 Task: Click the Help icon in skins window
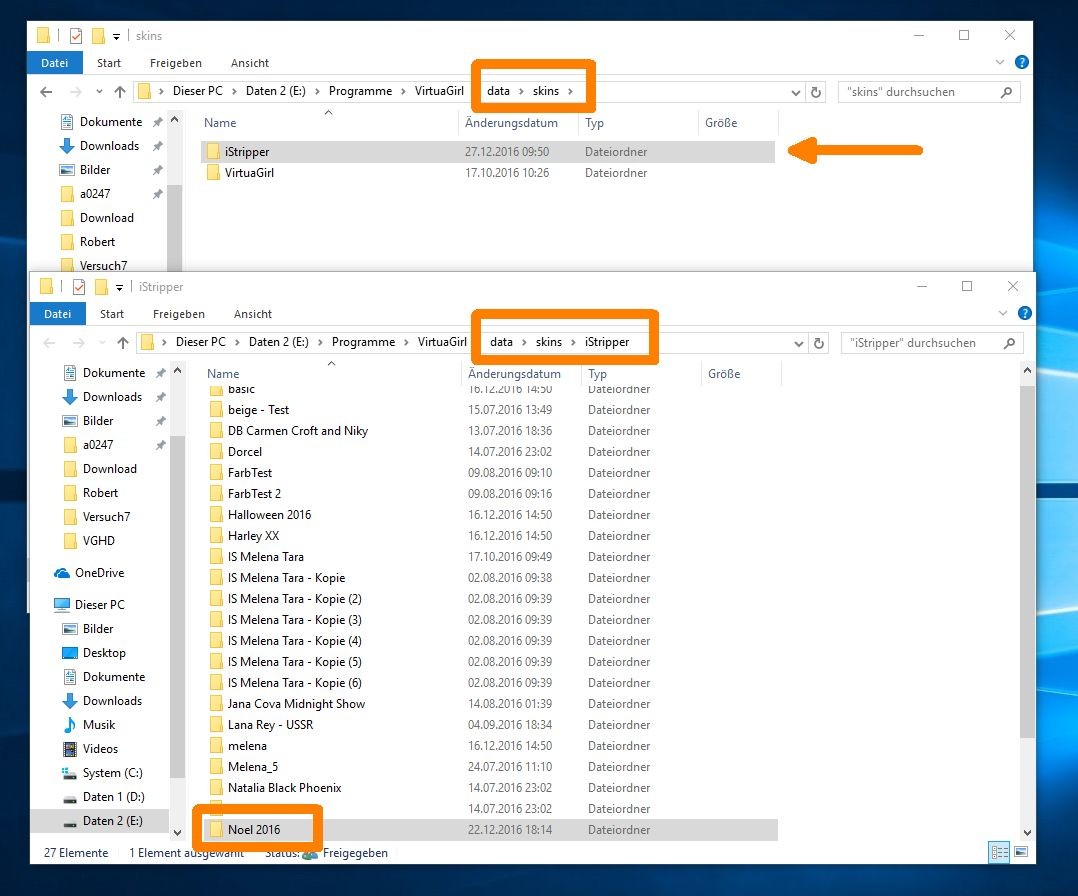click(x=1022, y=62)
